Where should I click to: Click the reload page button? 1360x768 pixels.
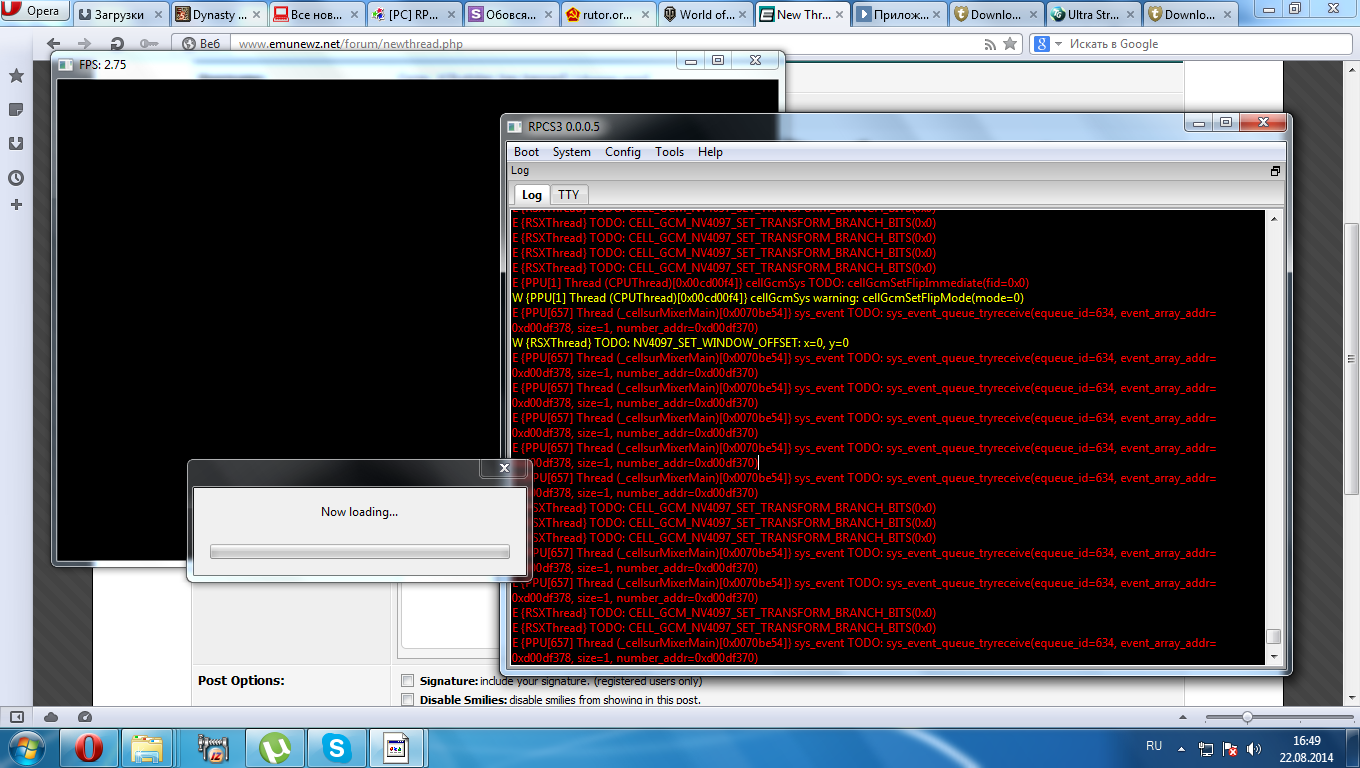click(x=117, y=44)
